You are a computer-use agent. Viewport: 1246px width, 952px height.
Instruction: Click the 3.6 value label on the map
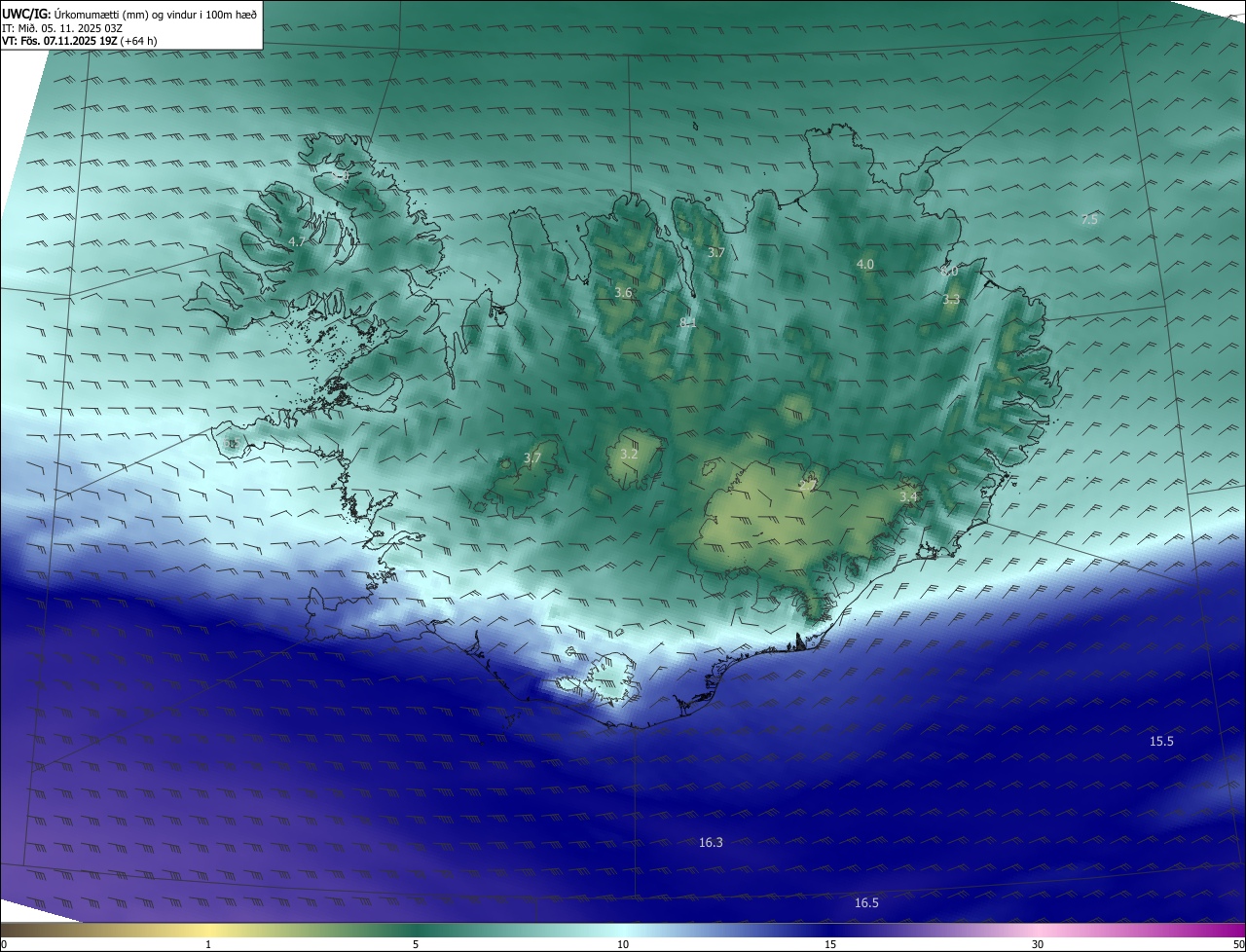pyautogui.click(x=624, y=292)
